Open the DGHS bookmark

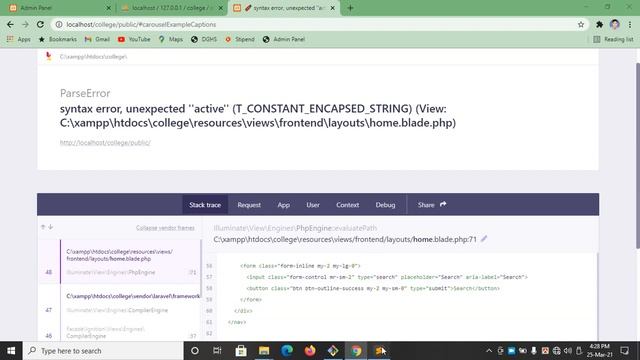coord(204,39)
